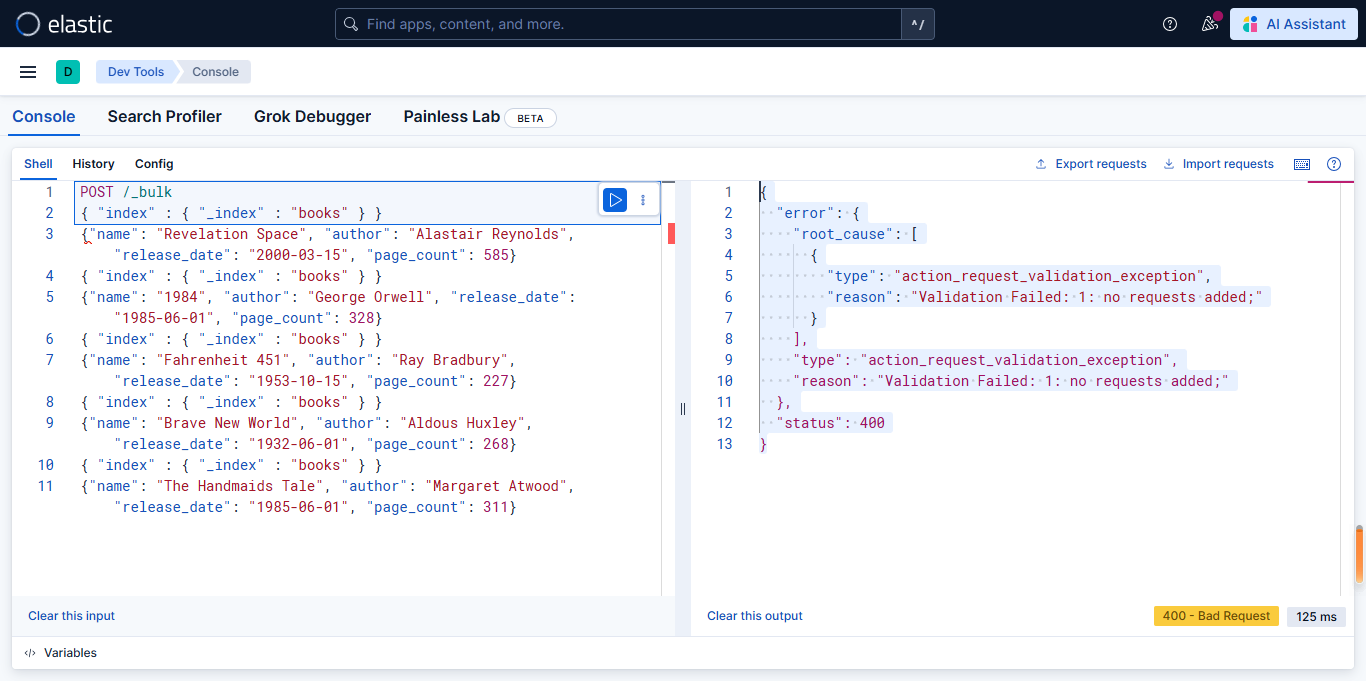
Task: Click the Revelation Space document line
Action: [x=328, y=245]
